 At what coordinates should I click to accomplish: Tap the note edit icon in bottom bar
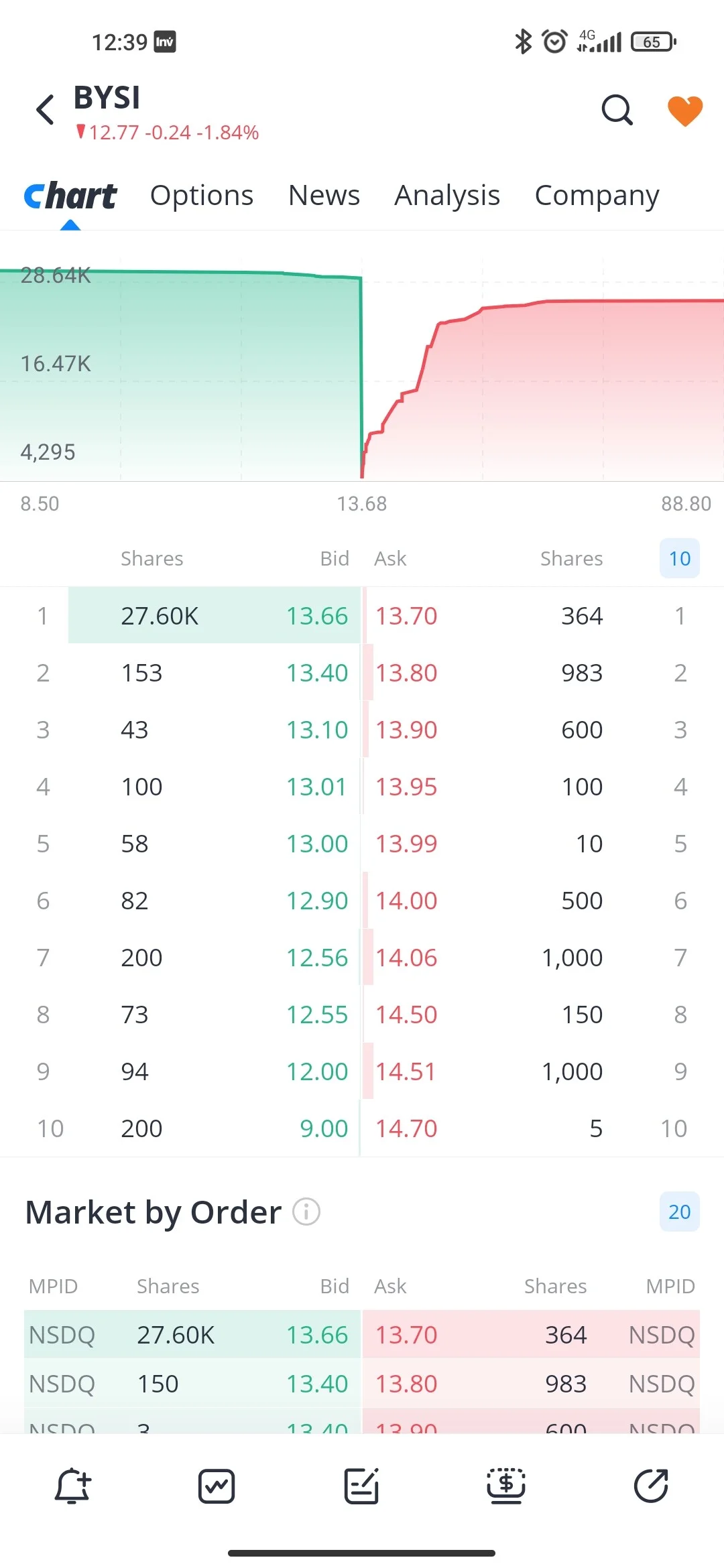tap(361, 1486)
